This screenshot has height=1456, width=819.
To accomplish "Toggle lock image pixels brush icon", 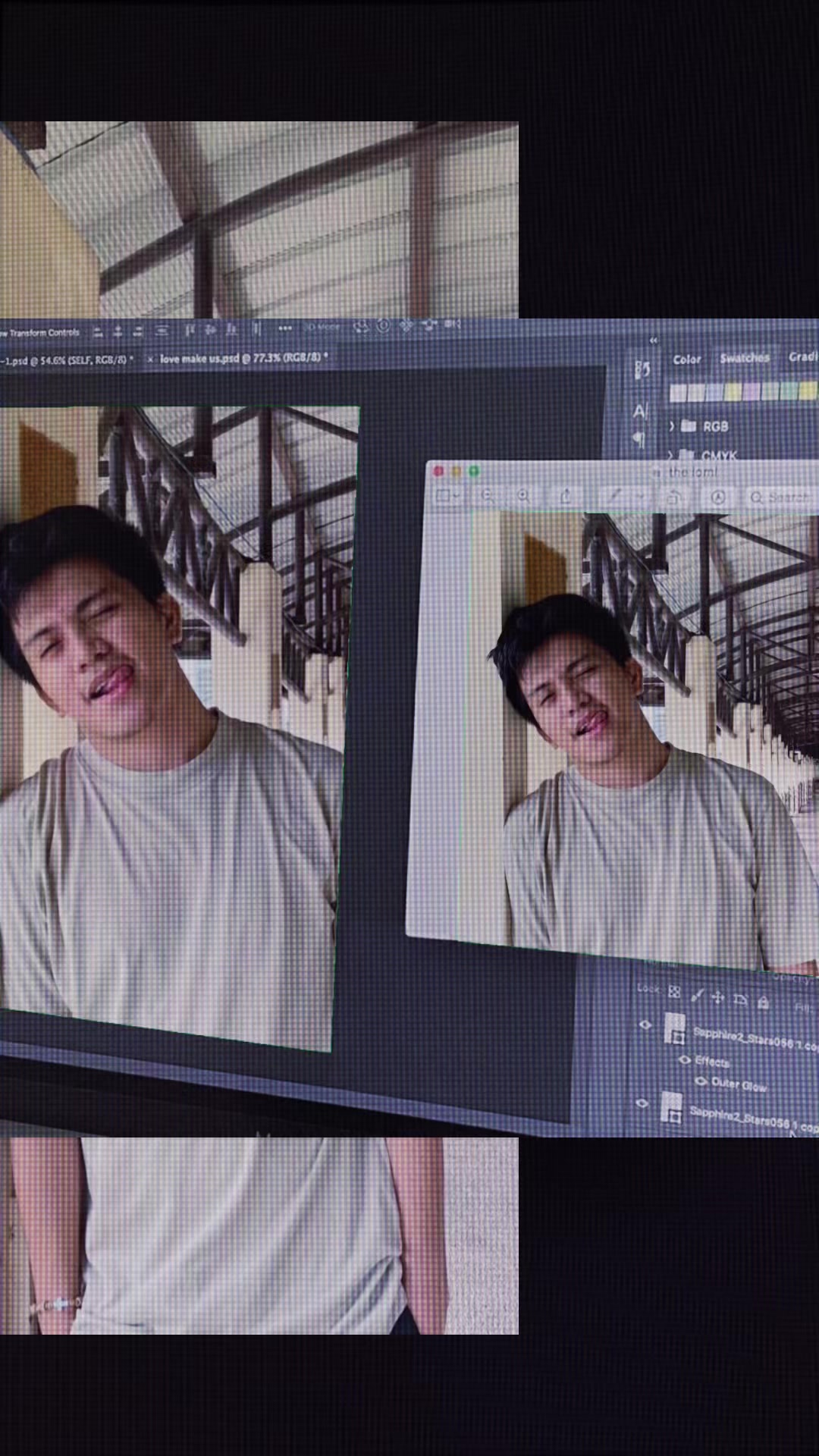I will (x=698, y=995).
